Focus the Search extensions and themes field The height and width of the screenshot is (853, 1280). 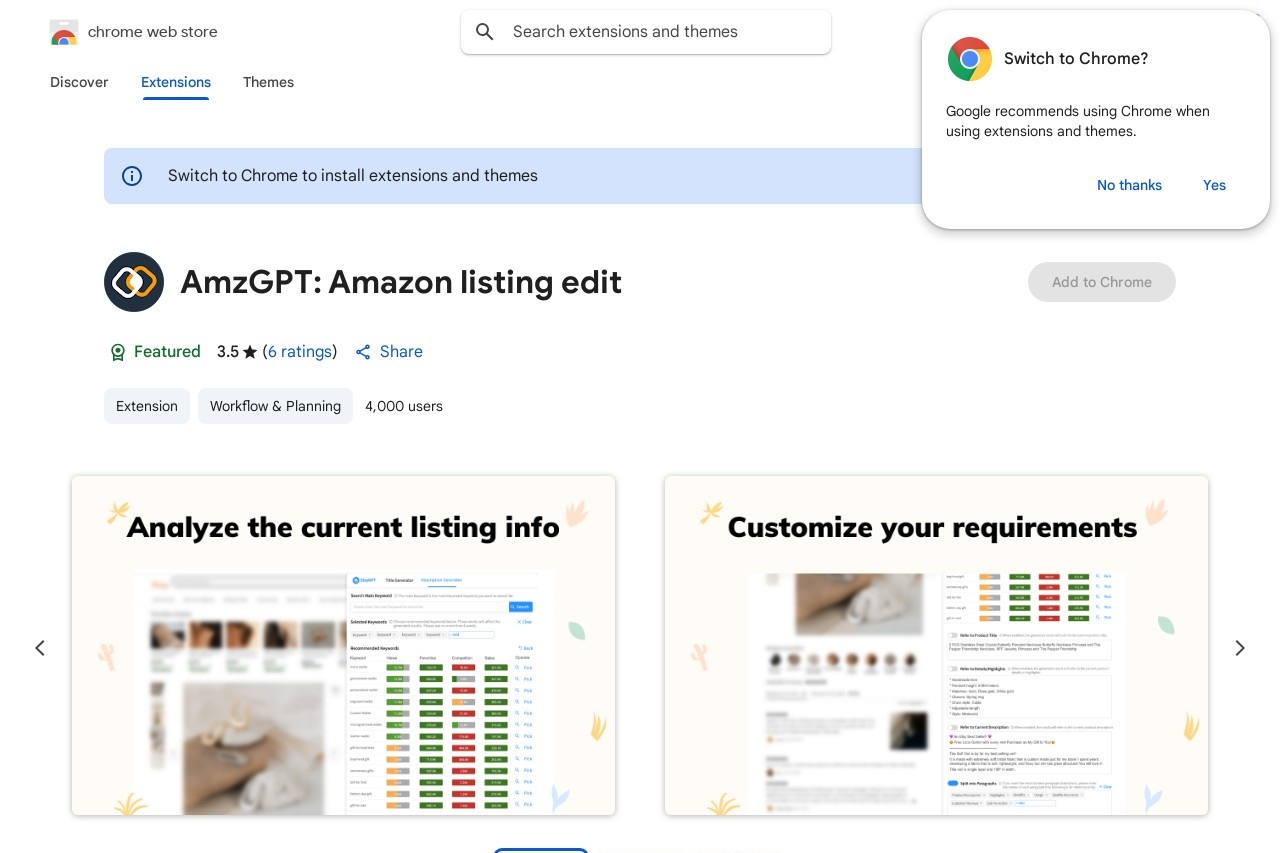[x=660, y=32]
